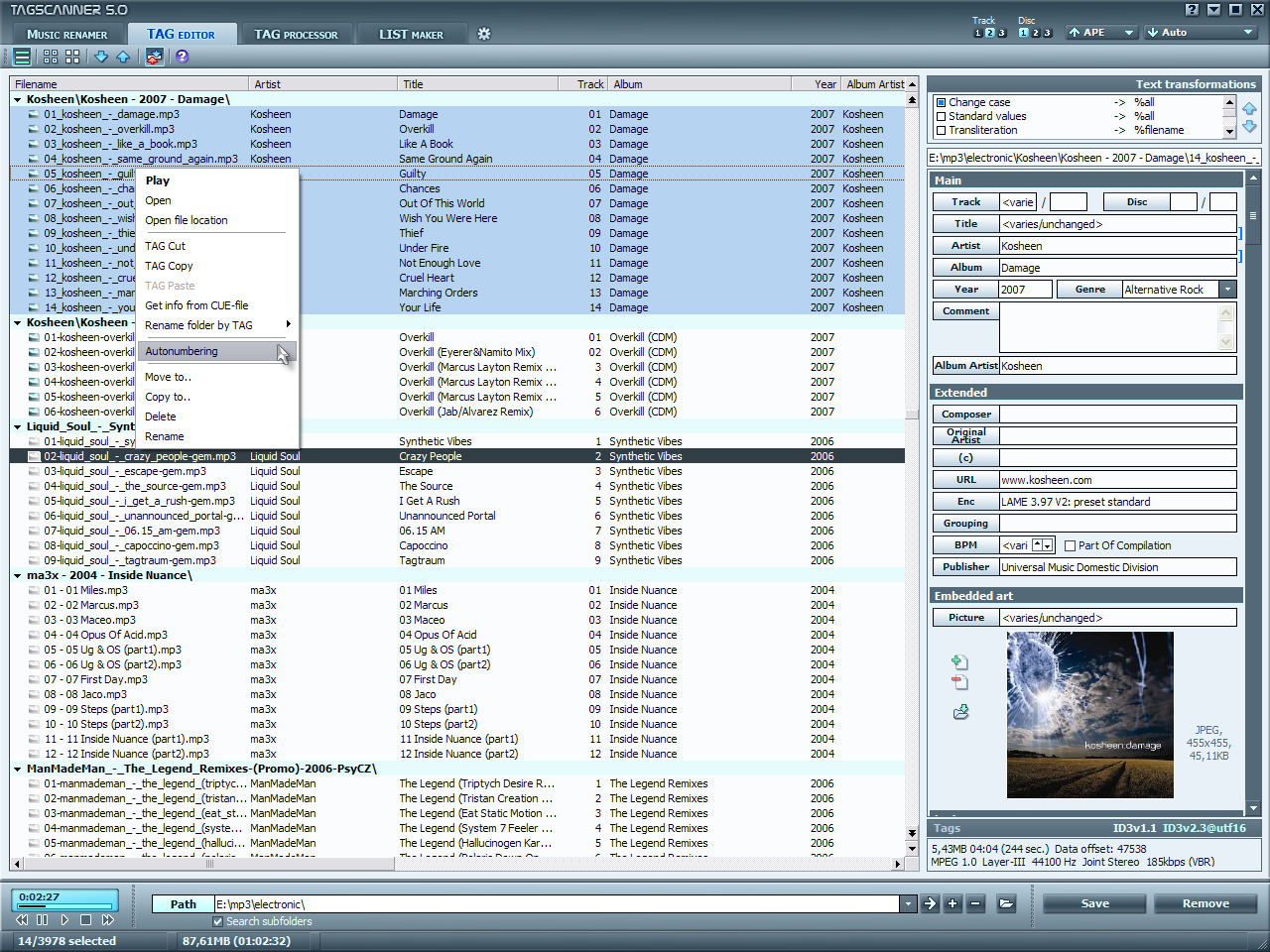Switch to the Tag Processor tab
Screen dimensions: 1270x952
[296, 35]
